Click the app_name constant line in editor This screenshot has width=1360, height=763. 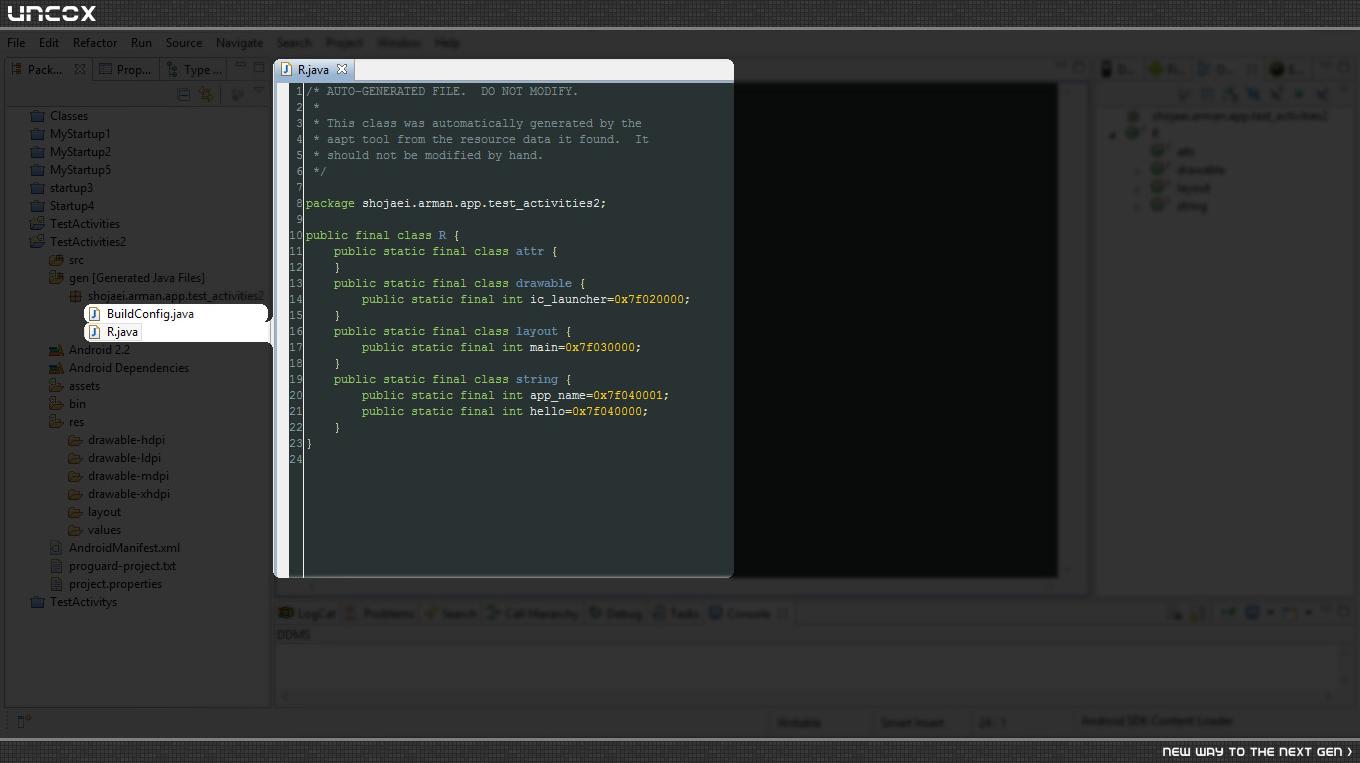coord(515,395)
